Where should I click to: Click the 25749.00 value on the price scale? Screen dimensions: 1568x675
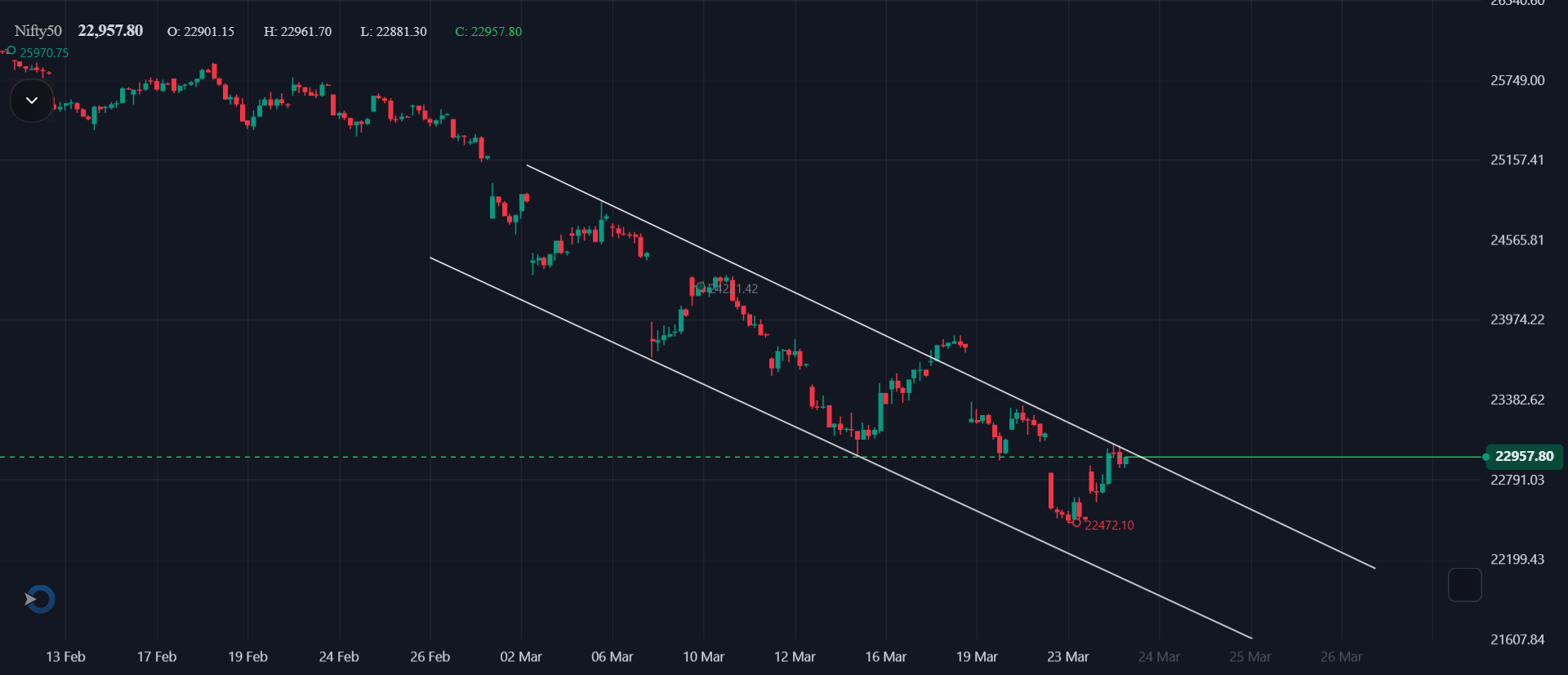click(x=1517, y=80)
